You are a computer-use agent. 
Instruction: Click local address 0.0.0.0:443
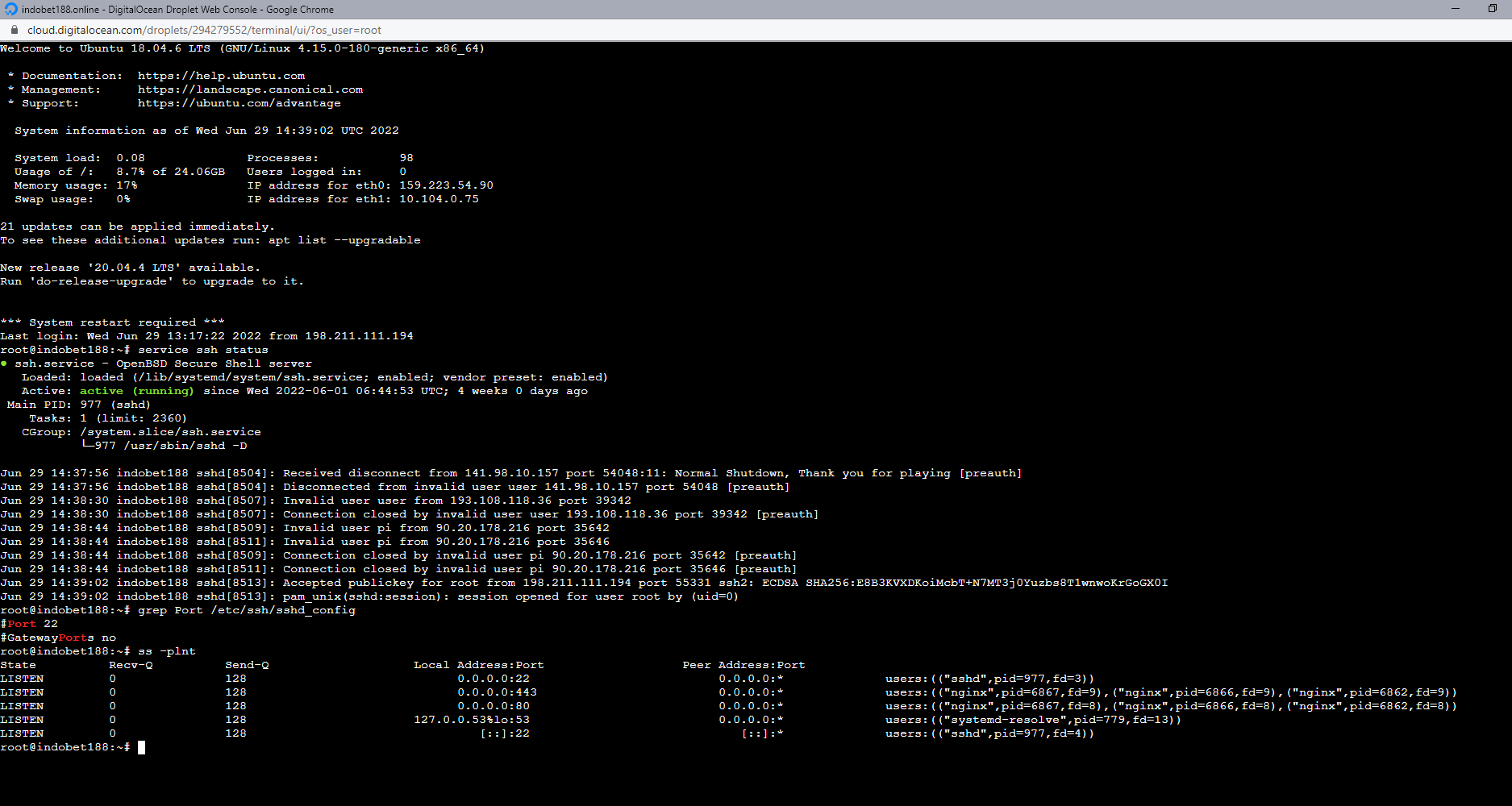tap(497, 692)
